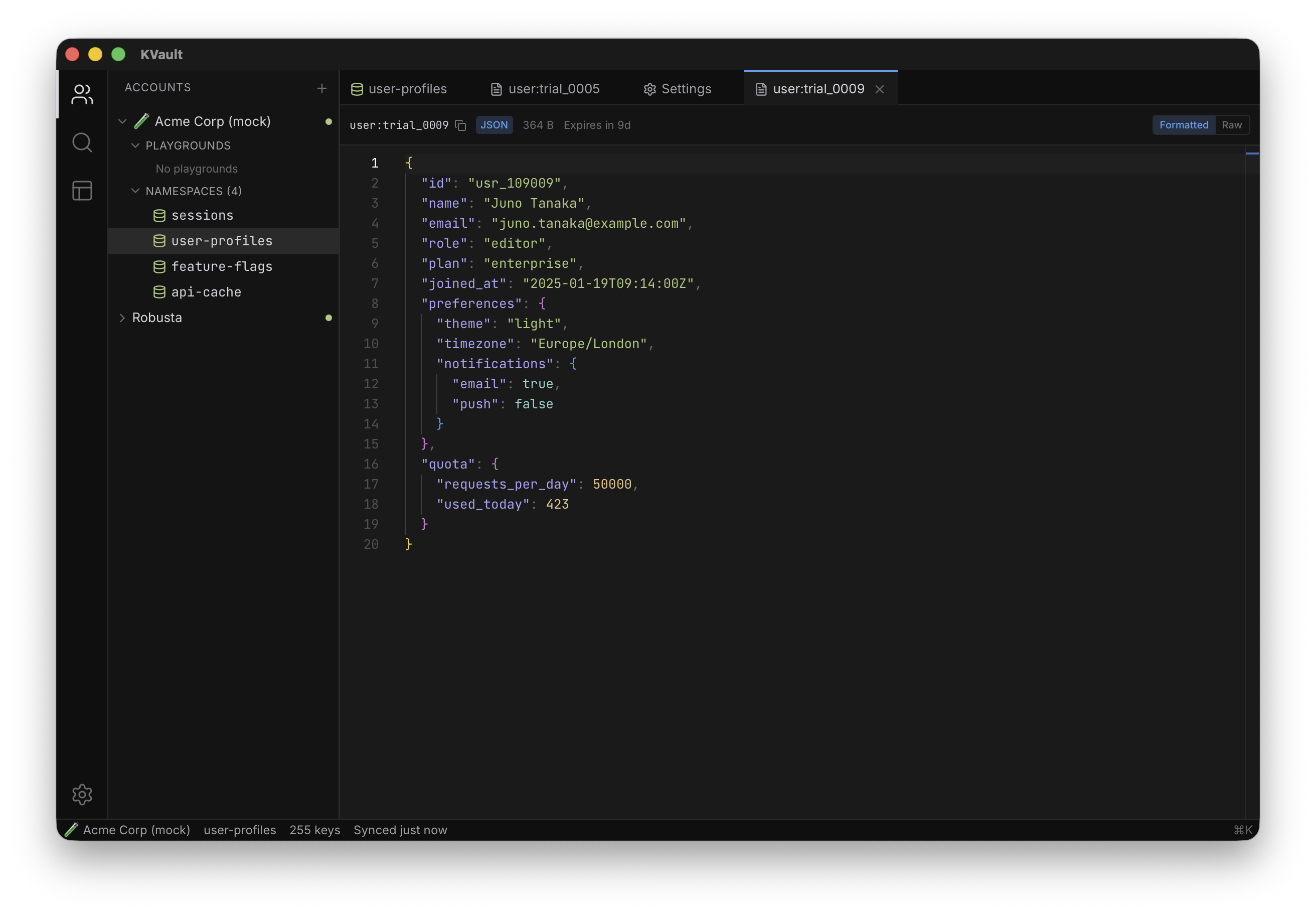Image resolution: width=1316 pixels, height=915 pixels.
Task: Open Settings via the bottom-left gear icon
Action: pyautogui.click(x=82, y=794)
